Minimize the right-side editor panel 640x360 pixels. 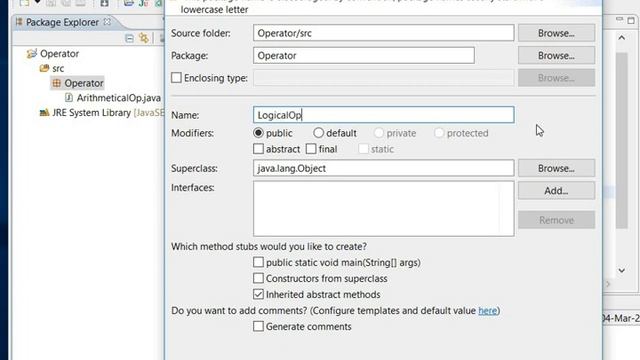click(x=620, y=20)
